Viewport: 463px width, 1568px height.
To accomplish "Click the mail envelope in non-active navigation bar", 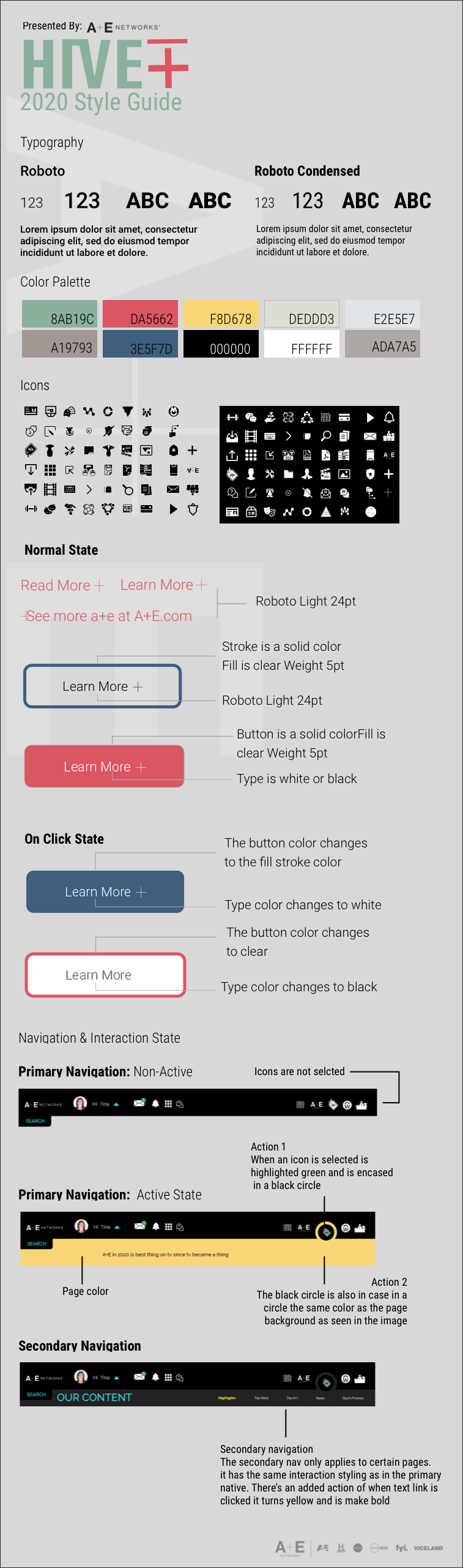I will coord(139,1103).
